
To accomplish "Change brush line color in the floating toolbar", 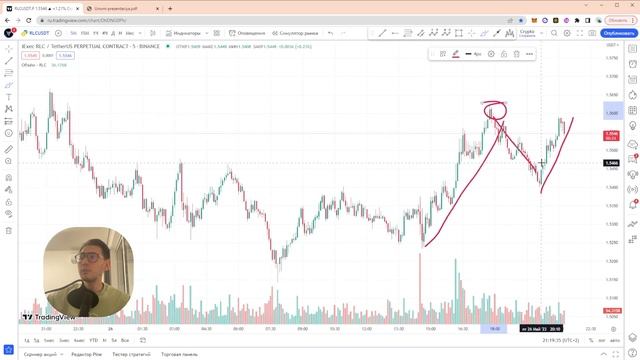I will click(x=456, y=54).
